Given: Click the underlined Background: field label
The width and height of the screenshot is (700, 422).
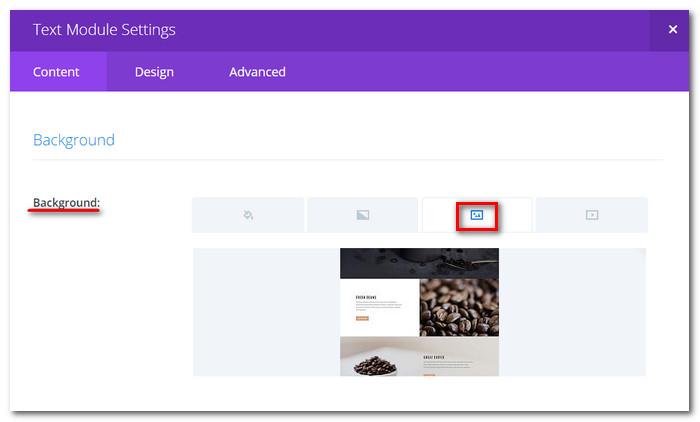Looking at the screenshot, I should 66,203.
